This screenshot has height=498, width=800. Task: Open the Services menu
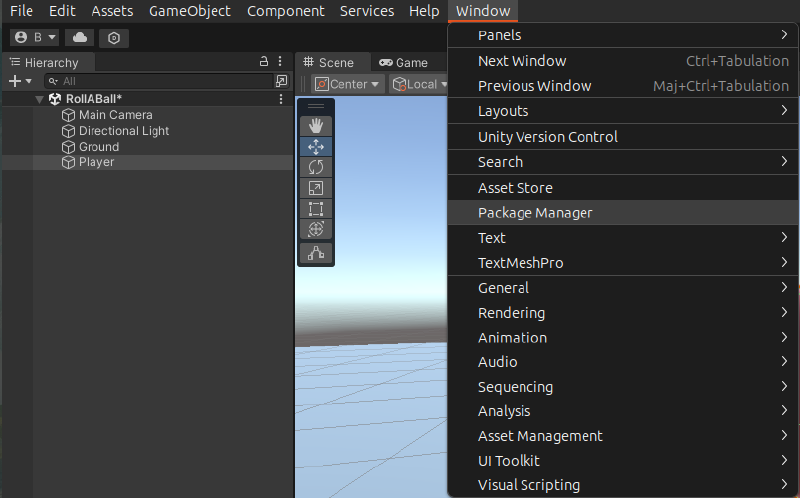coord(367,11)
